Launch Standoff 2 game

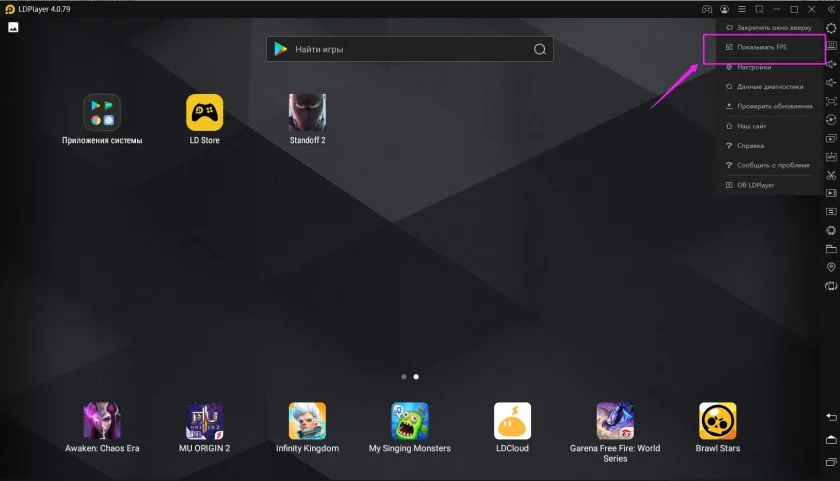tap(308, 119)
